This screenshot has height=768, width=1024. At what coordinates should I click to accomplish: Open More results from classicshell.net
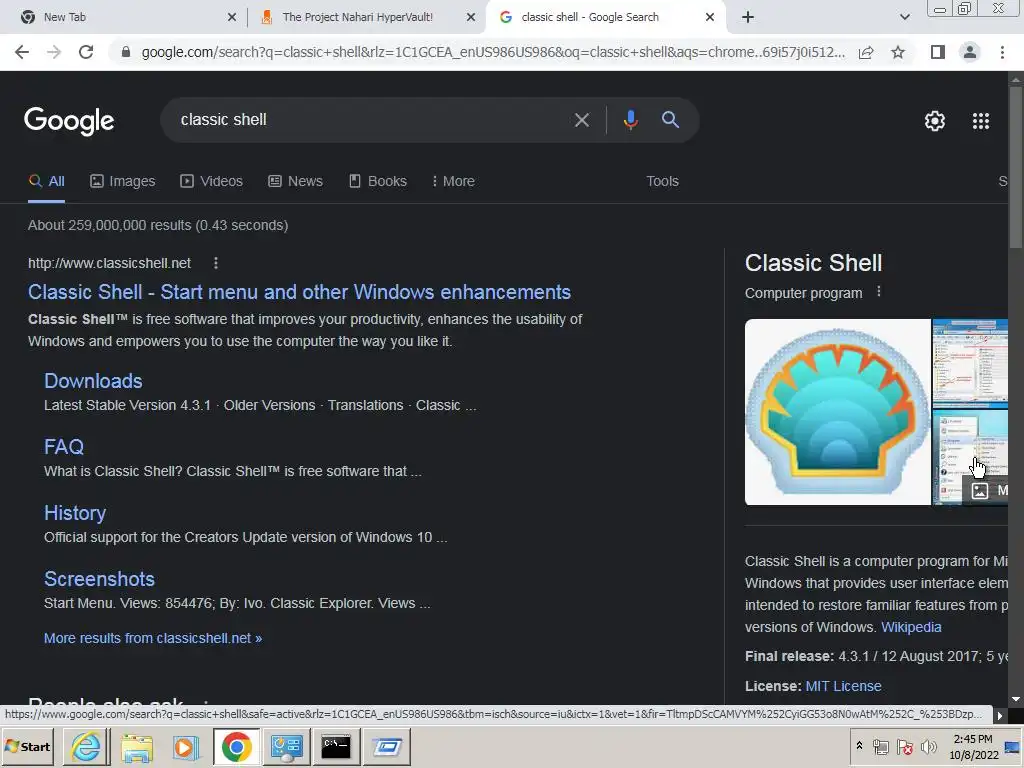coord(153,639)
